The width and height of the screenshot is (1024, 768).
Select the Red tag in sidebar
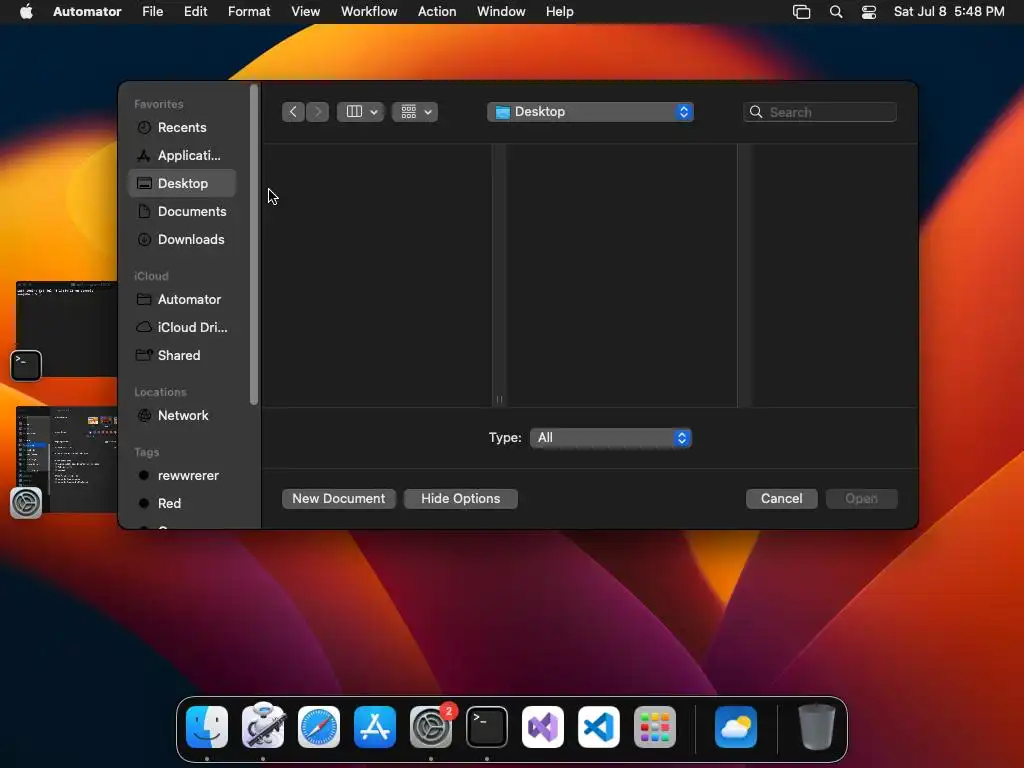[182, 504]
